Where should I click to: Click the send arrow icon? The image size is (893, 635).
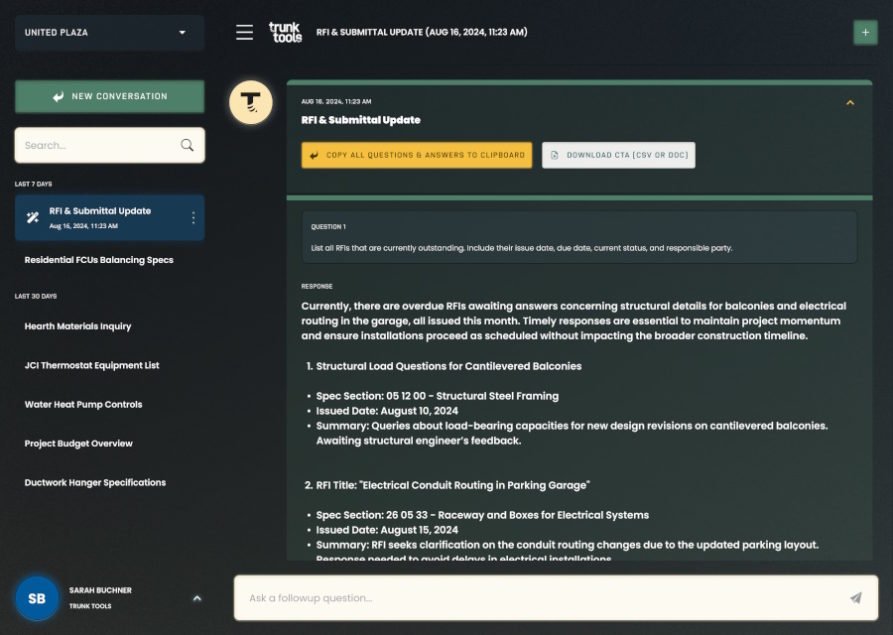(855, 598)
